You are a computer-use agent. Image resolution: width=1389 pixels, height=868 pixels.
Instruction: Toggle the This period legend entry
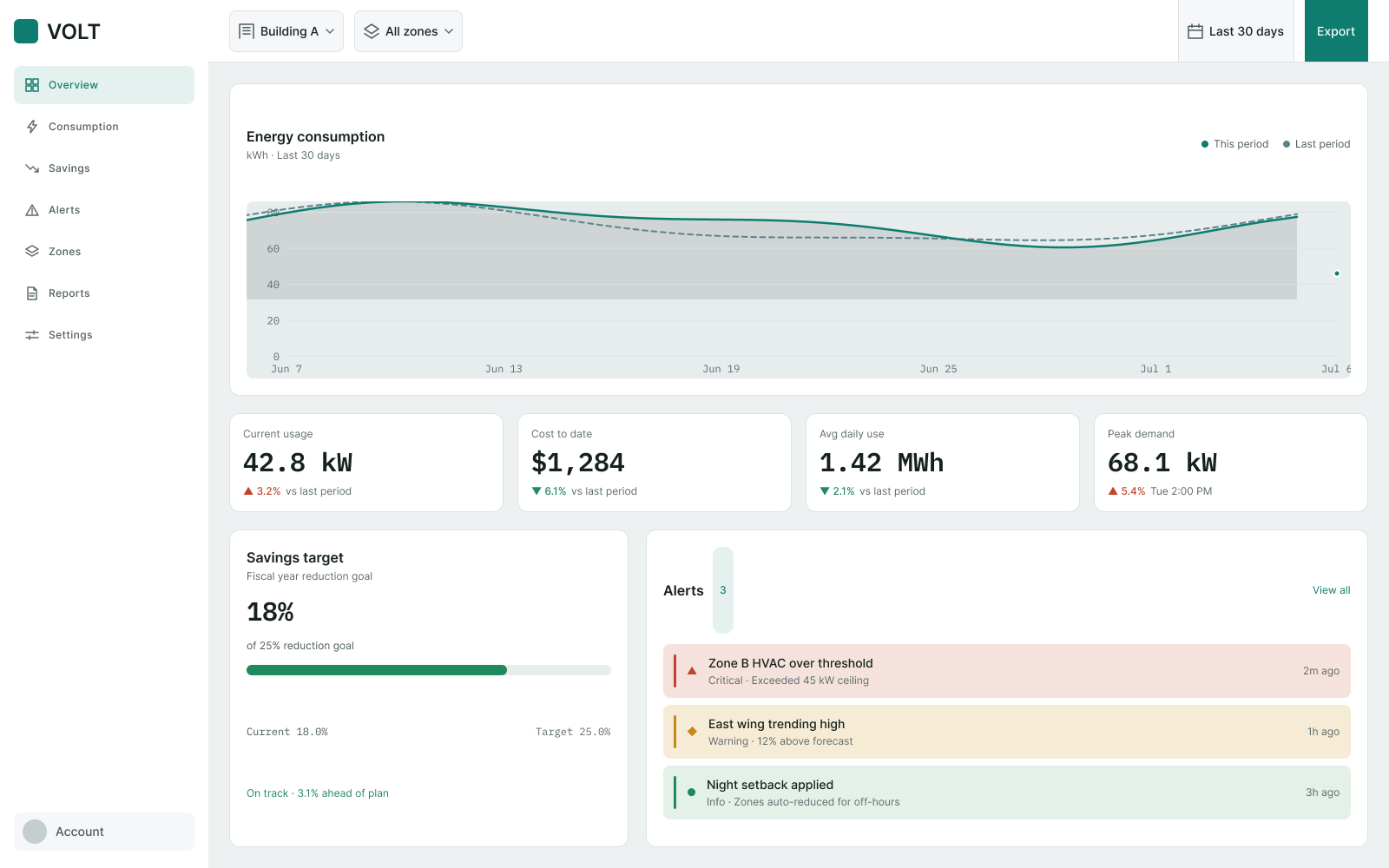click(1234, 144)
